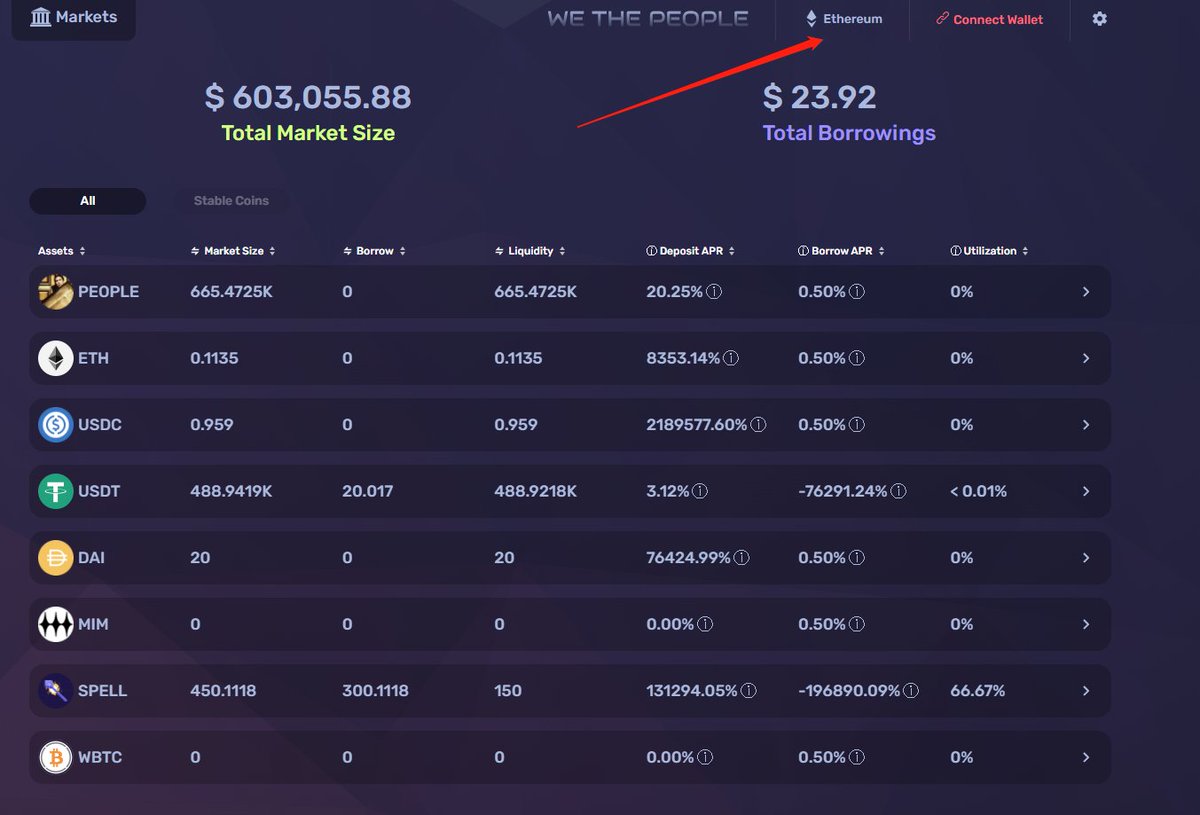This screenshot has width=1200, height=815.
Task: Expand the ETH row chevron
Action: coord(1086,358)
